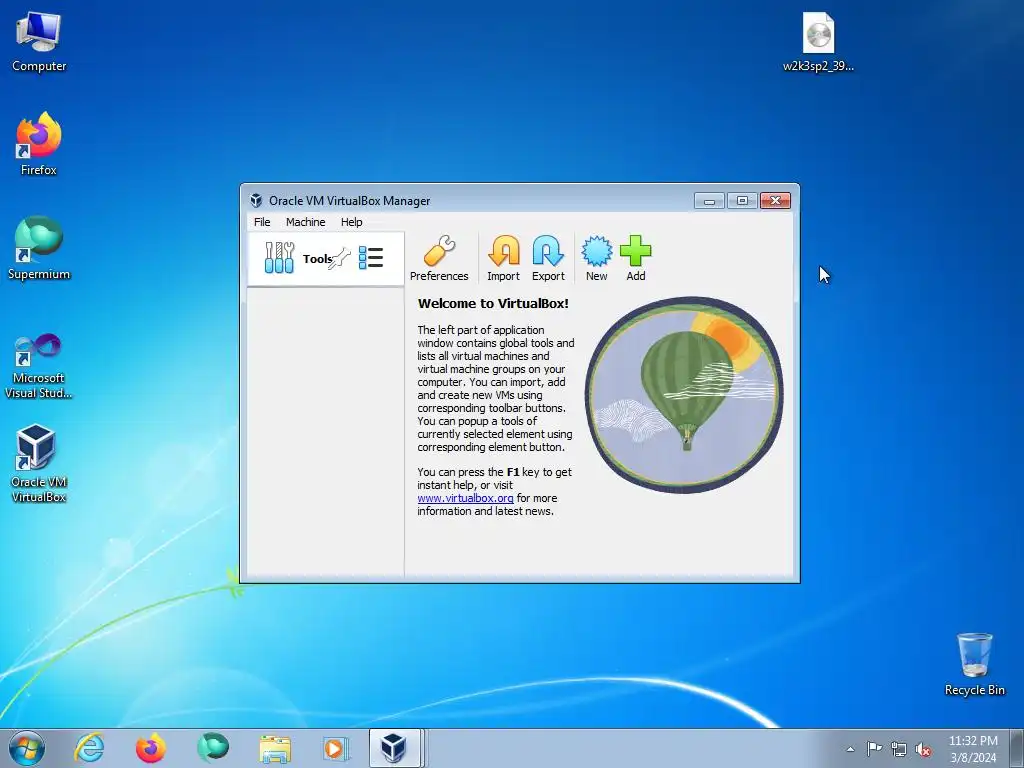Screen dimensions: 1024x768
Task: Launch Supermium from the taskbar
Action: point(213,748)
